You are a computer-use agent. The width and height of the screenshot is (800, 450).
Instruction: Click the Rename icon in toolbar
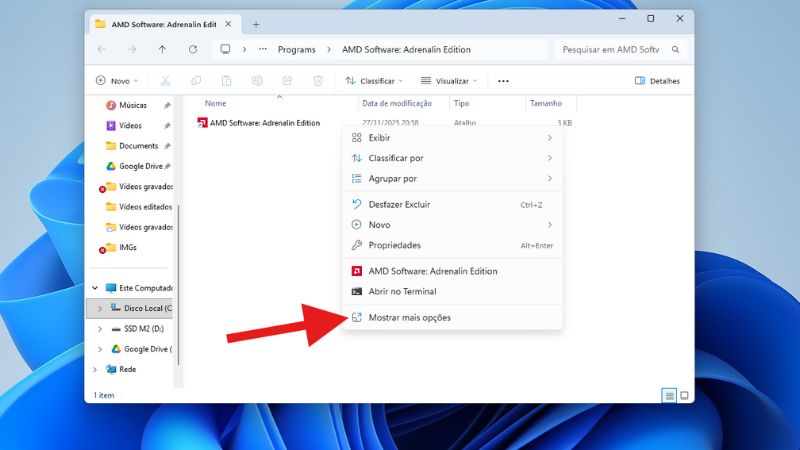257,81
